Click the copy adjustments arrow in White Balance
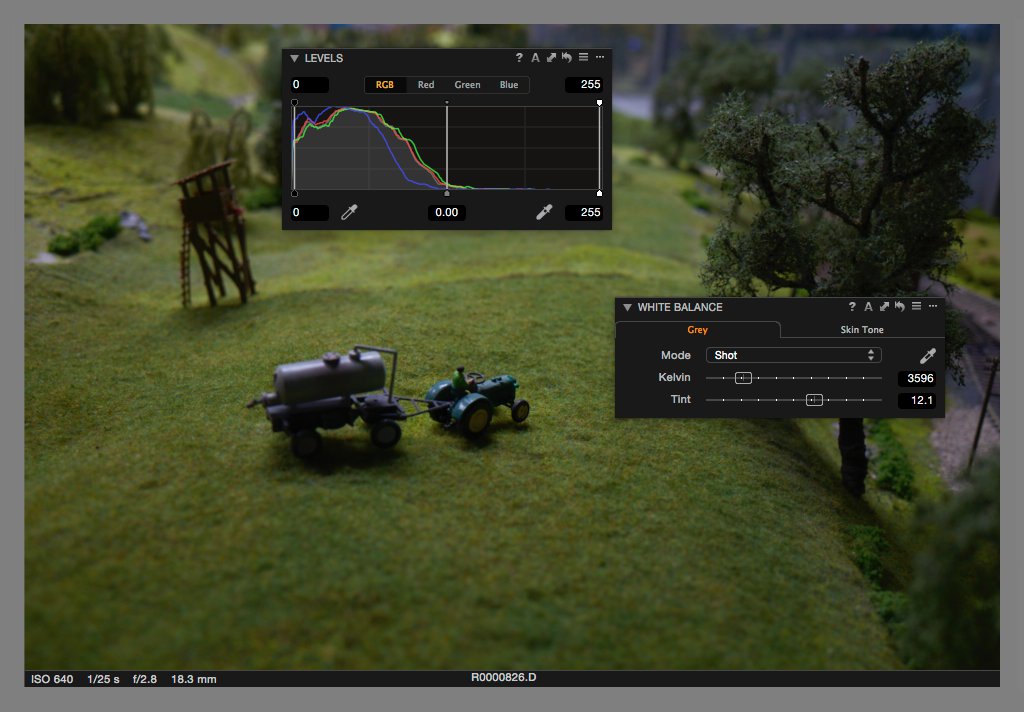1024x712 pixels. pyautogui.click(x=884, y=306)
